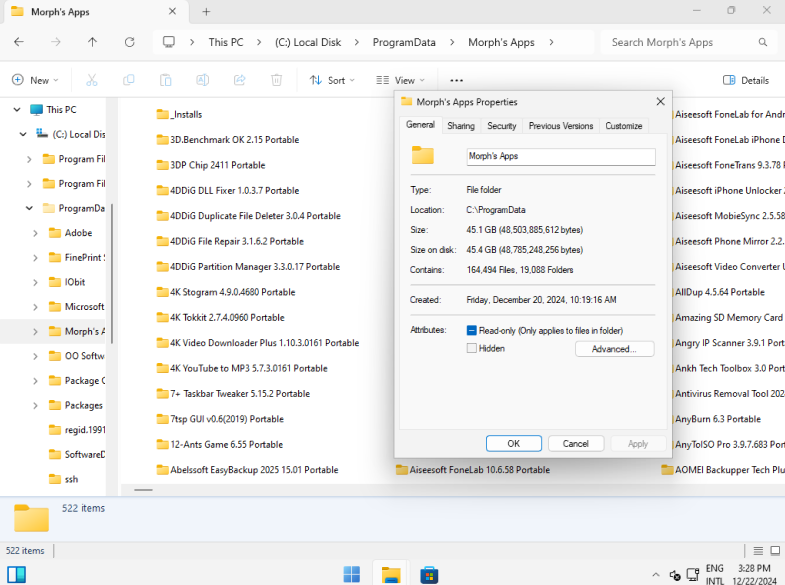Go back with the Back arrow
Screen dimensions: 785x585
click(19, 42)
